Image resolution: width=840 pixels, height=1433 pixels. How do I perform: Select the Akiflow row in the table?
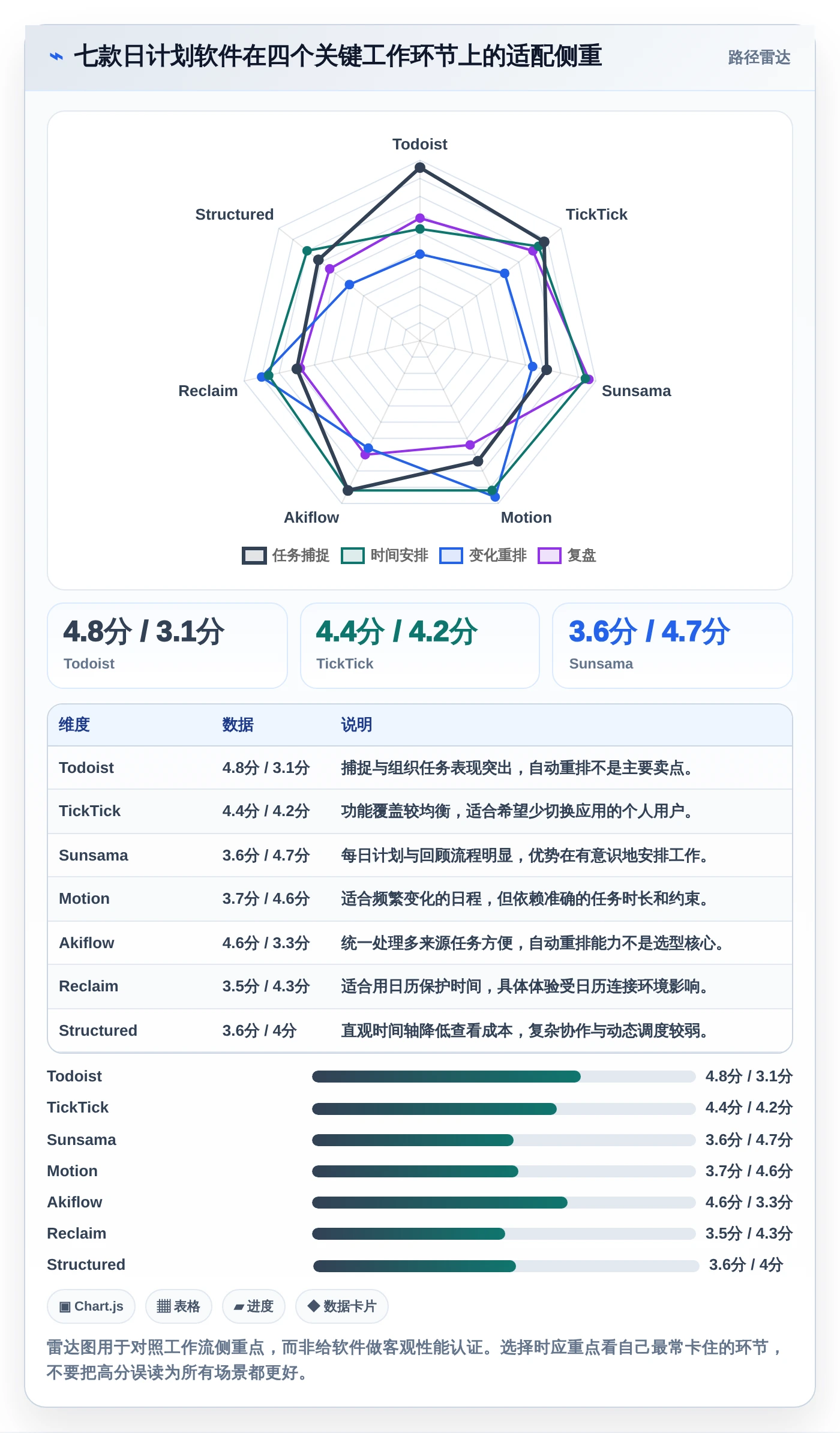[x=420, y=943]
